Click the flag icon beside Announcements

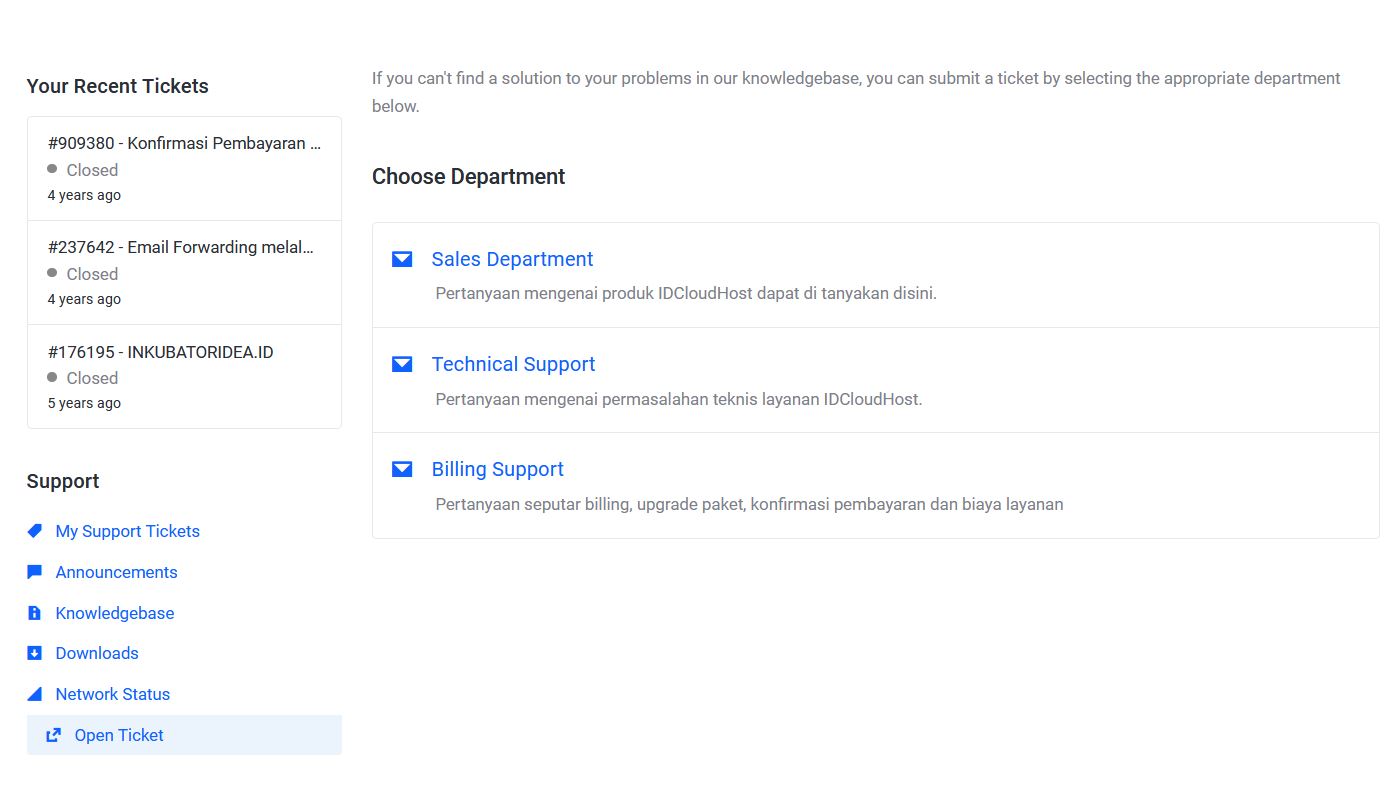click(33, 571)
